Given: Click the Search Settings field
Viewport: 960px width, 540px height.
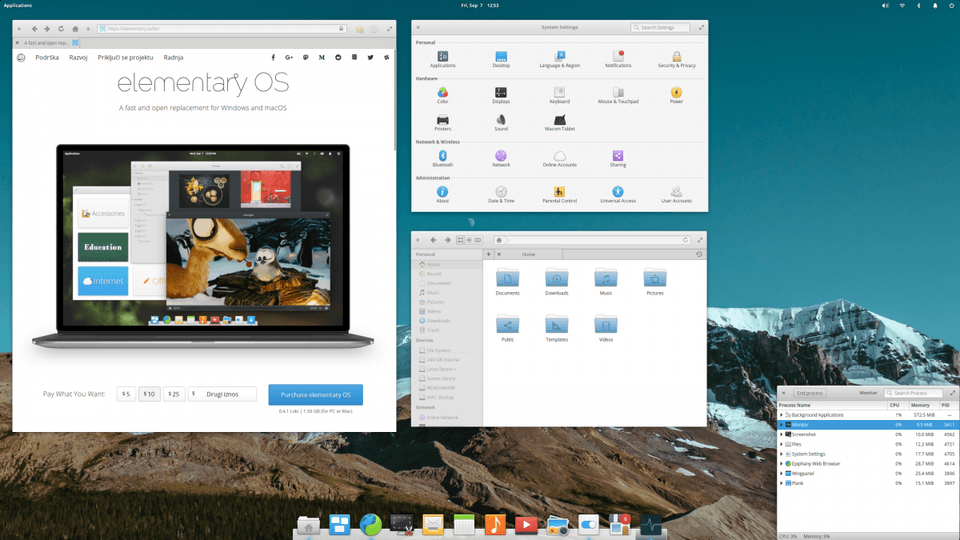Looking at the screenshot, I should [x=660, y=28].
